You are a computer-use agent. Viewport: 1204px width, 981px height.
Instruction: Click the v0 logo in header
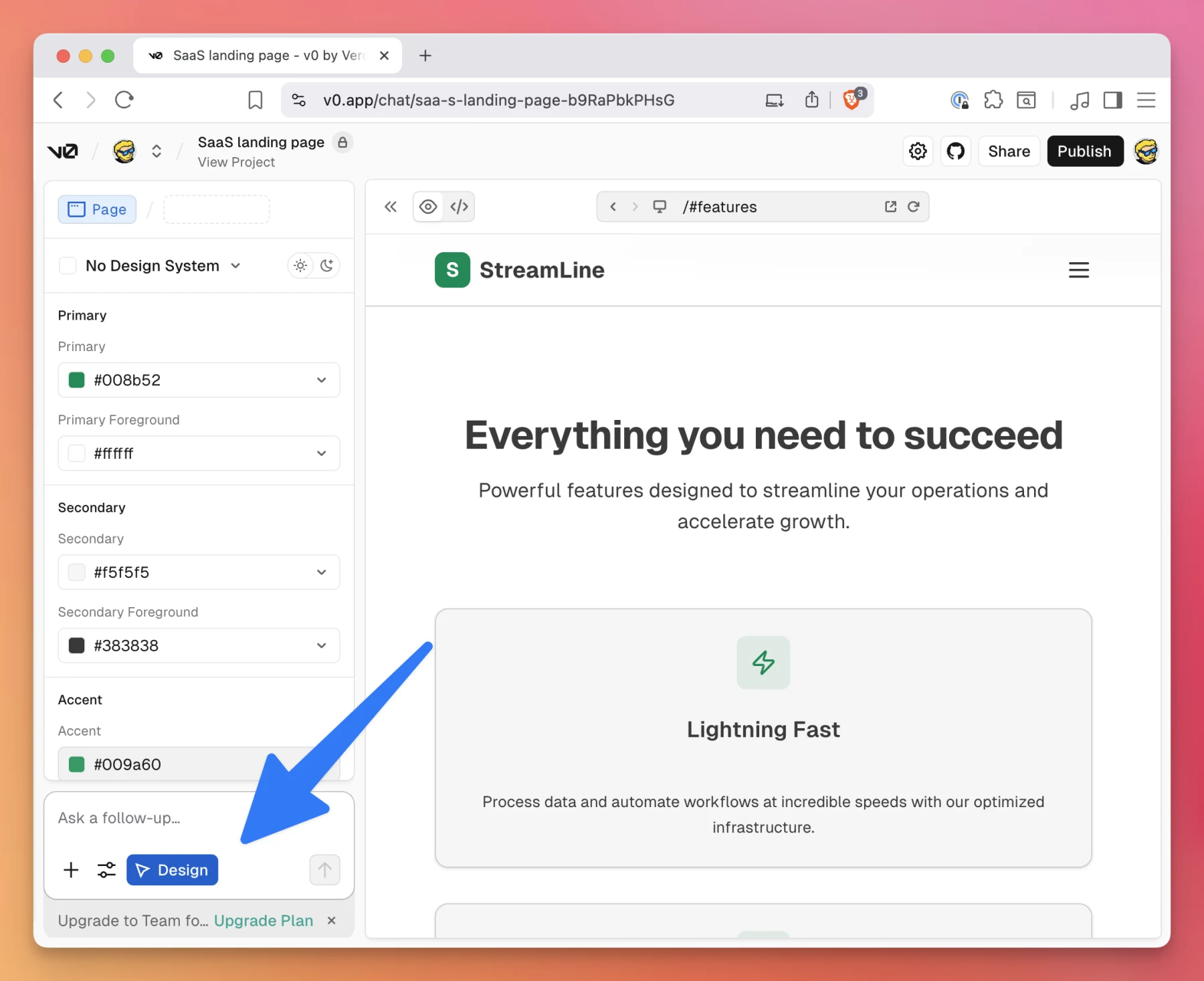tap(62, 151)
